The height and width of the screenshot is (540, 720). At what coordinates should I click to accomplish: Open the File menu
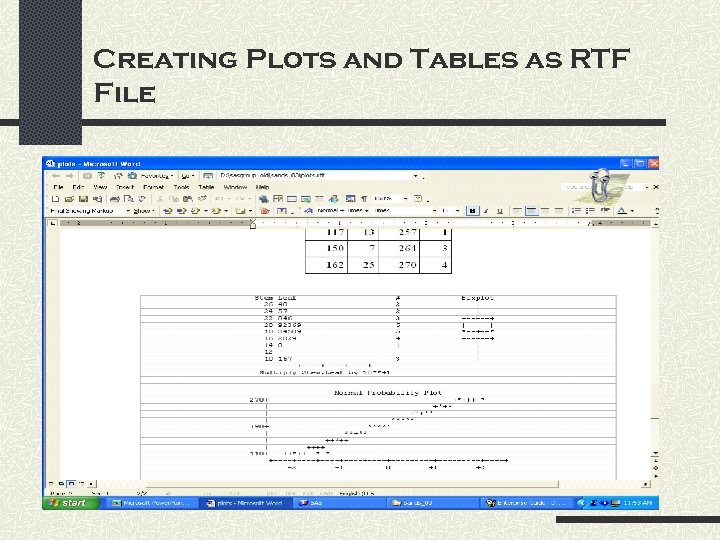[x=58, y=187]
